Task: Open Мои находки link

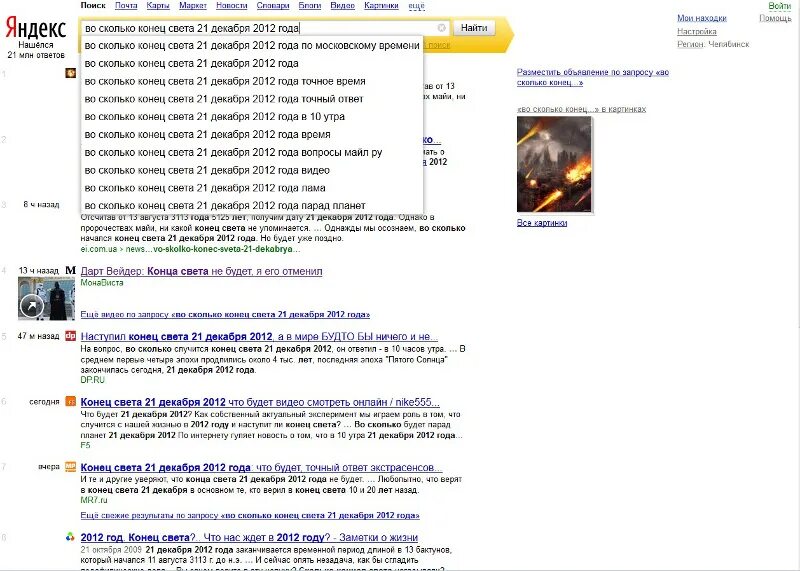Action: [702, 18]
